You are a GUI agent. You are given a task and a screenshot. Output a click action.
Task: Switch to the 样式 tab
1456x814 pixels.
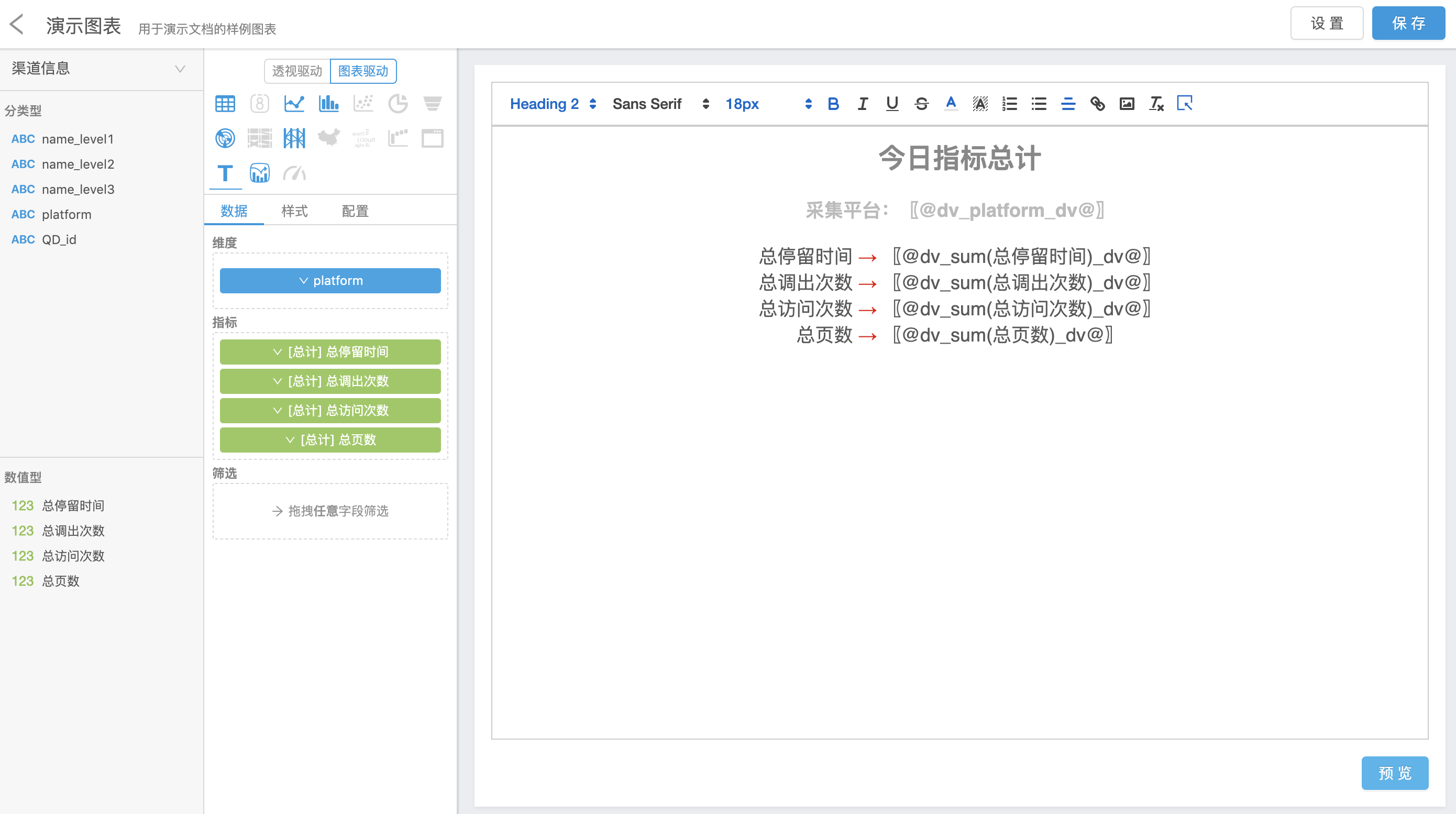(x=294, y=211)
